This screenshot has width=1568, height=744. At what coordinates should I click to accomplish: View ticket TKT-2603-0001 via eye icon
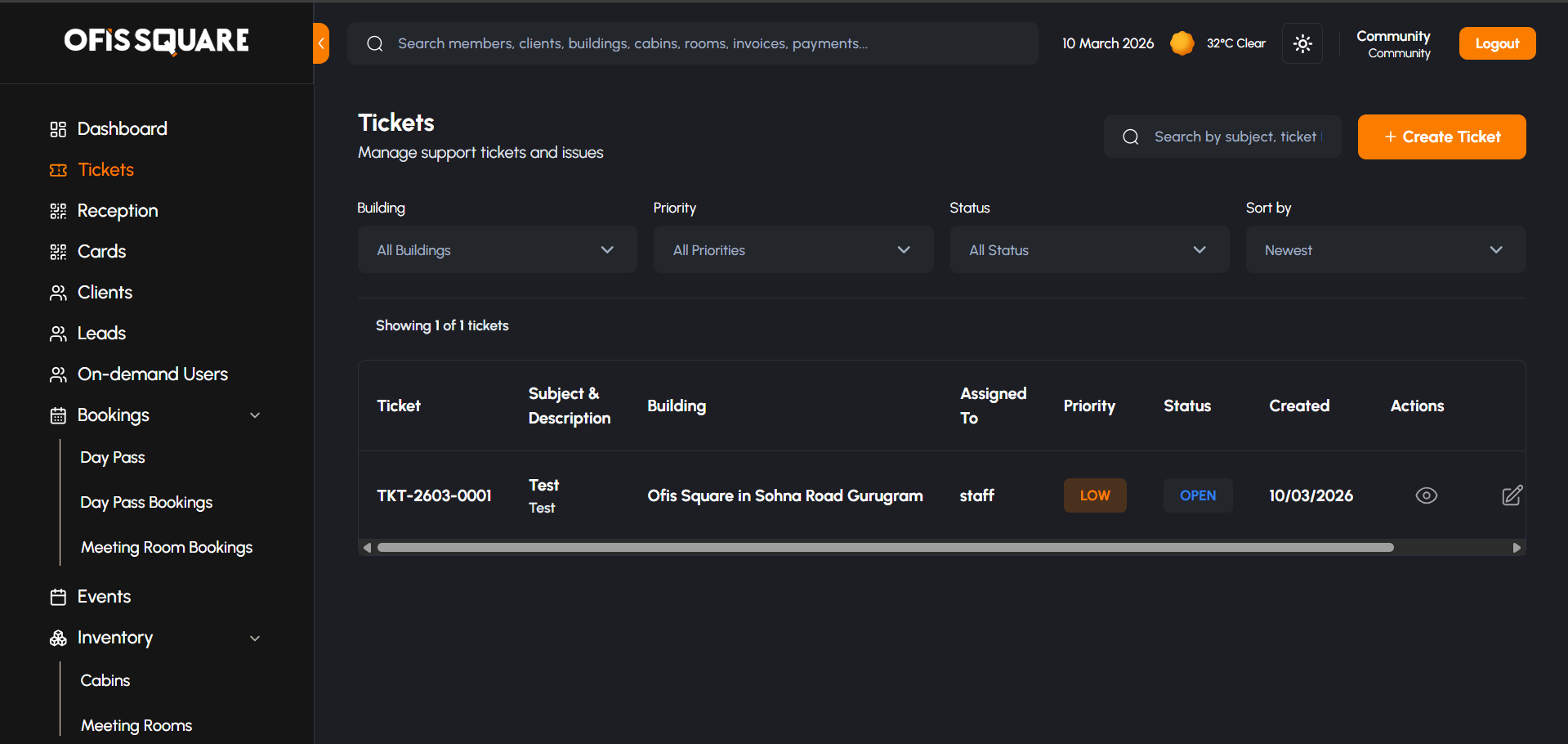coord(1426,495)
